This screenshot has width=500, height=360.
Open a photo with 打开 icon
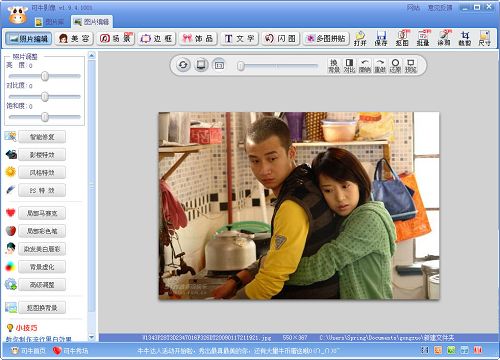[360, 38]
